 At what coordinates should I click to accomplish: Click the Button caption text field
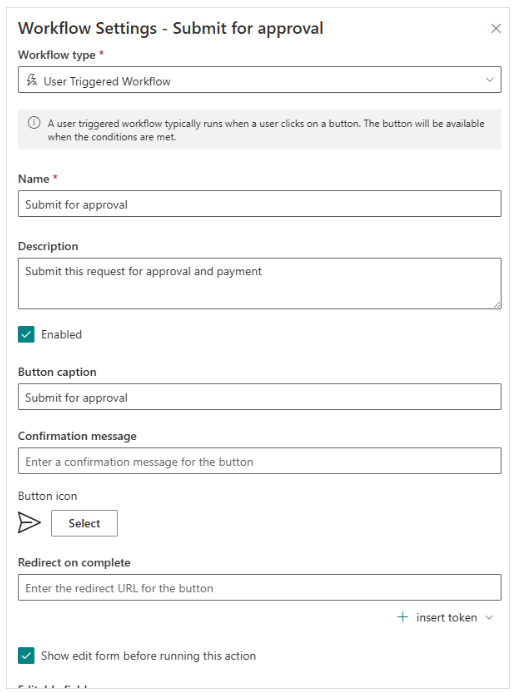click(x=260, y=397)
